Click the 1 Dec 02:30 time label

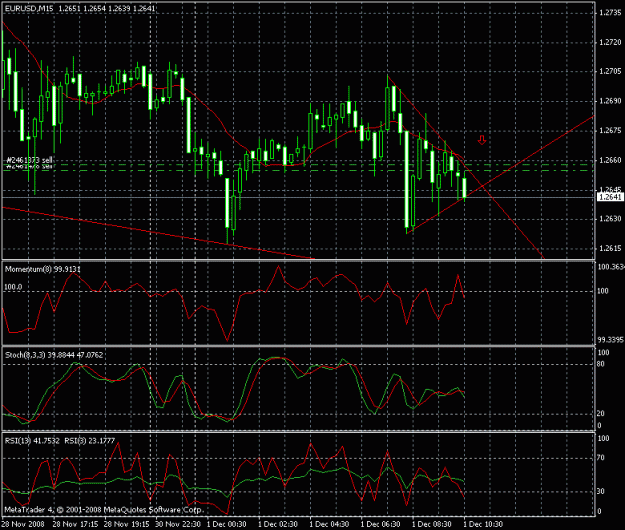click(x=278, y=524)
